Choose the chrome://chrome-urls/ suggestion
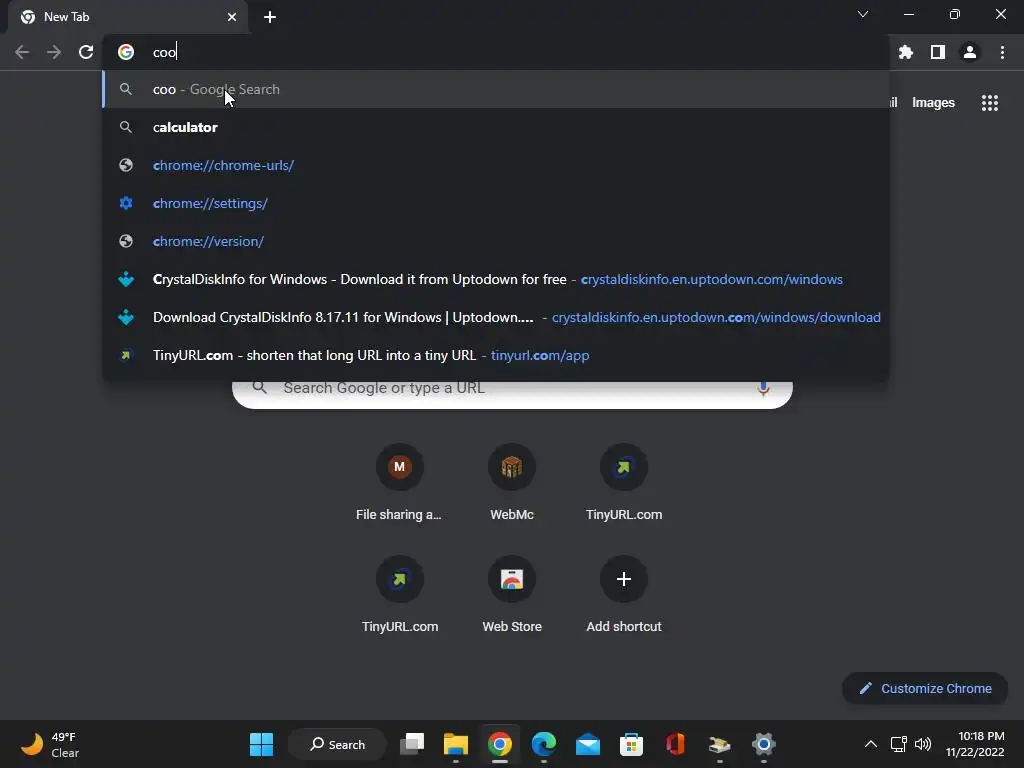Viewport: 1024px width, 768px height. (496, 165)
